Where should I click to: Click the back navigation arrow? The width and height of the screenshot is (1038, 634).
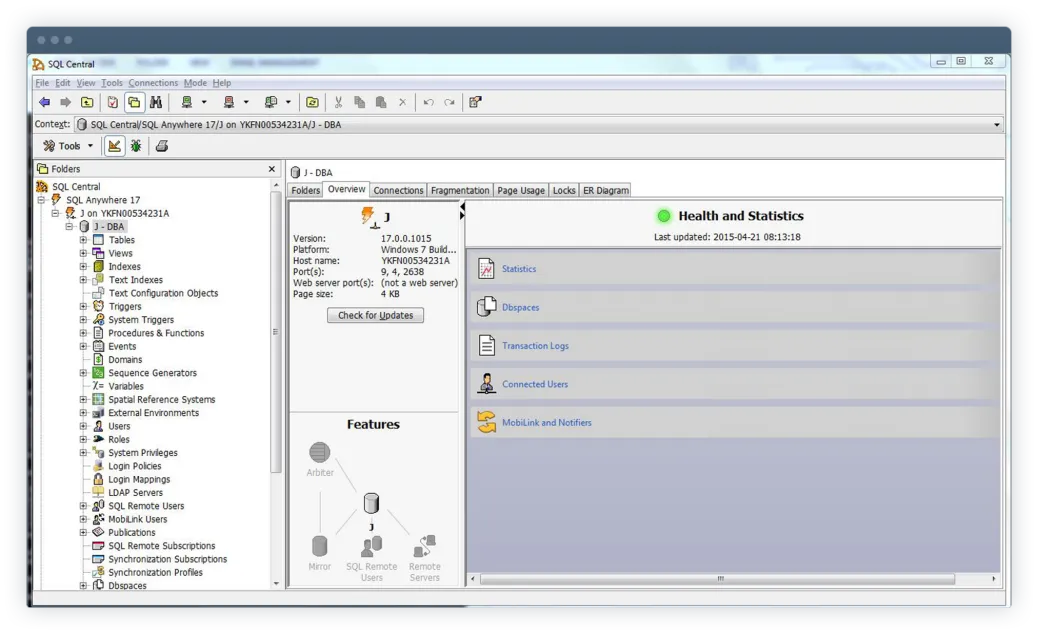(x=45, y=102)
